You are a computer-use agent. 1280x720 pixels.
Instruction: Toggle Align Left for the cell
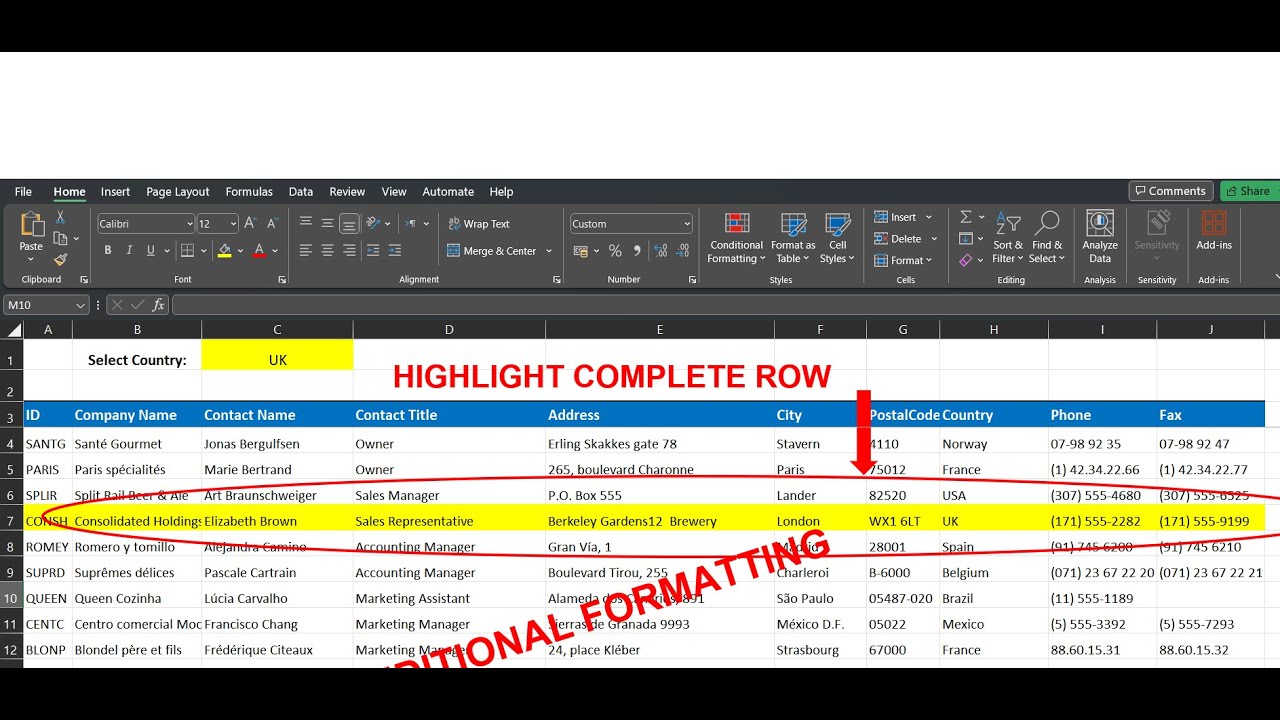(306, 251)
